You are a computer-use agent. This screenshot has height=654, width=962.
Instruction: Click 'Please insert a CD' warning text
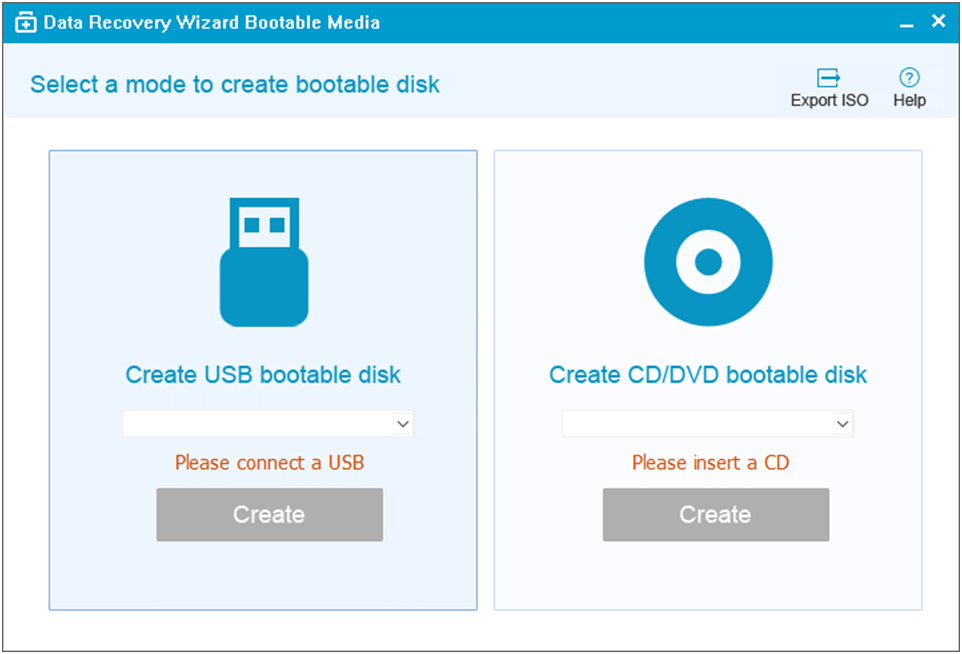click(x=710, y=462)
